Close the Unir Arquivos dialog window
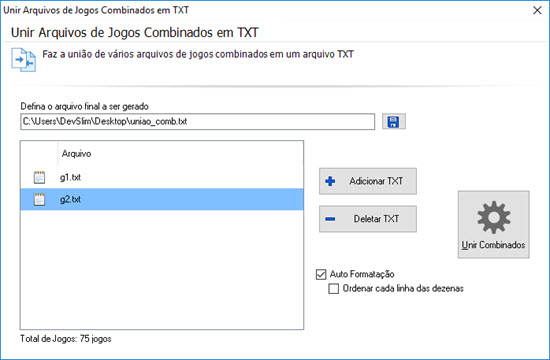 (x=537, y=10)
